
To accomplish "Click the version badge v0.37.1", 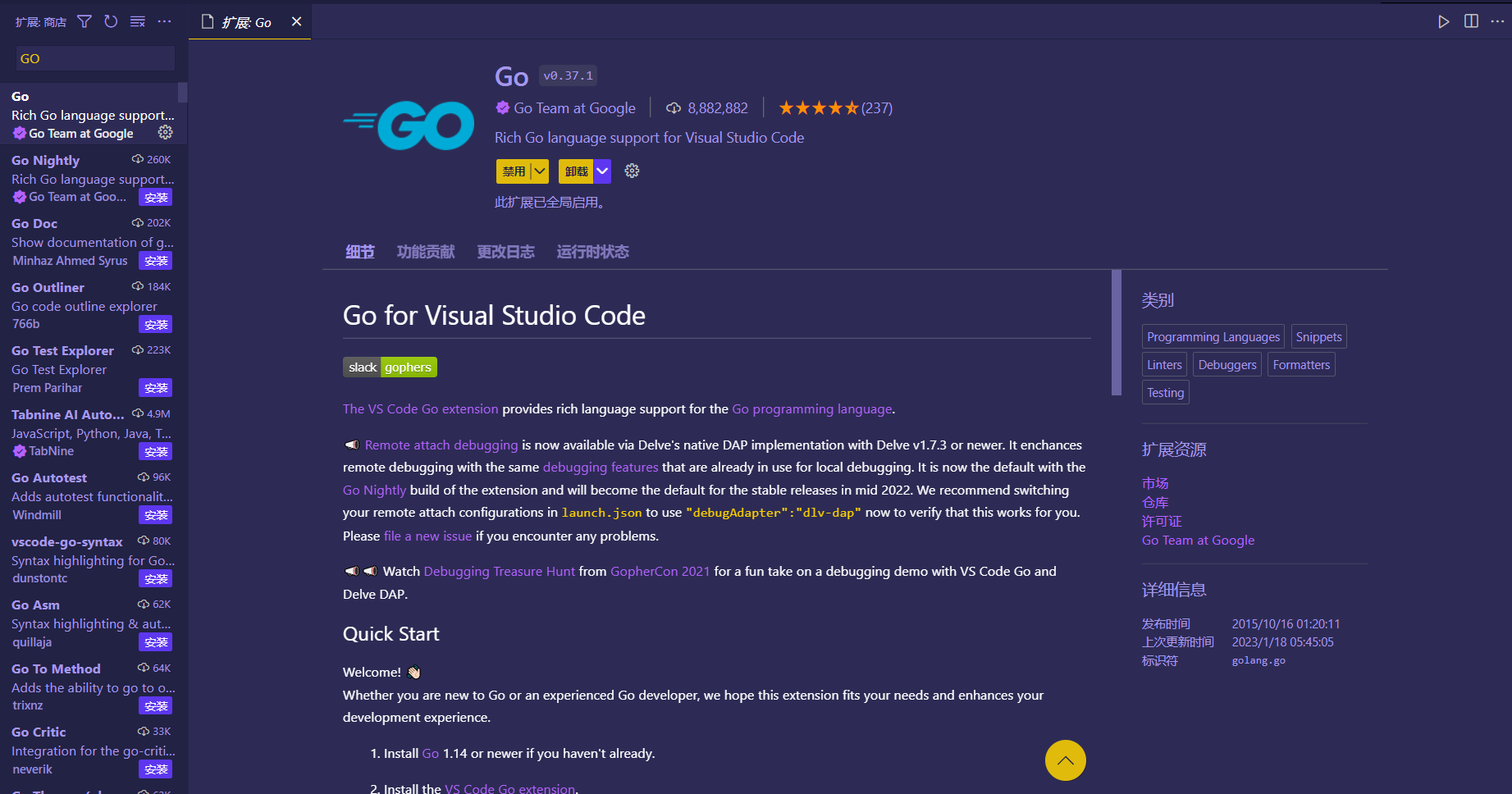I will click(x=568, y=75).
